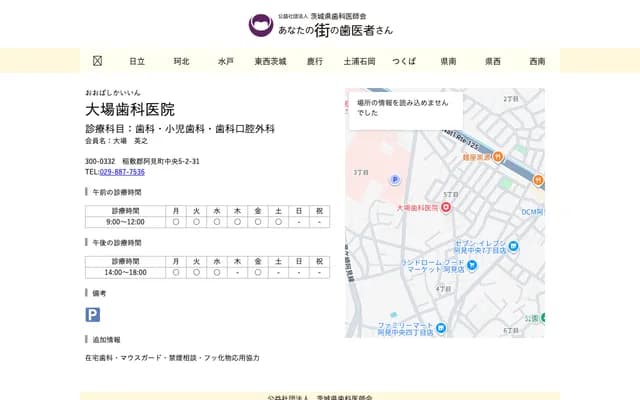Screen dimensions: 640x400
Task: Click the purple dental association logo
Action: 260,25
